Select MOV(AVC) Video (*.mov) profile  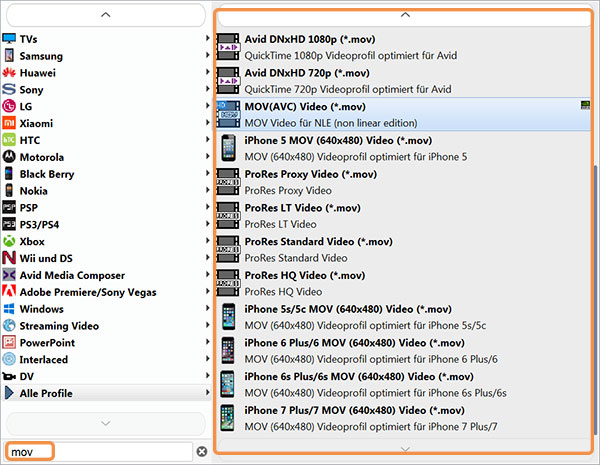[404, 114]
